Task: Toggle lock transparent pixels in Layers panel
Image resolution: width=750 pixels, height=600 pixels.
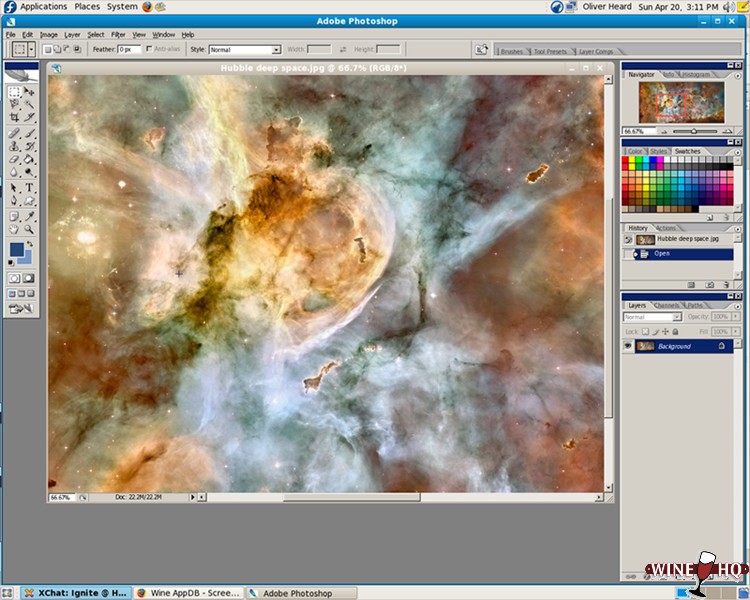Action: click(645, 331)
